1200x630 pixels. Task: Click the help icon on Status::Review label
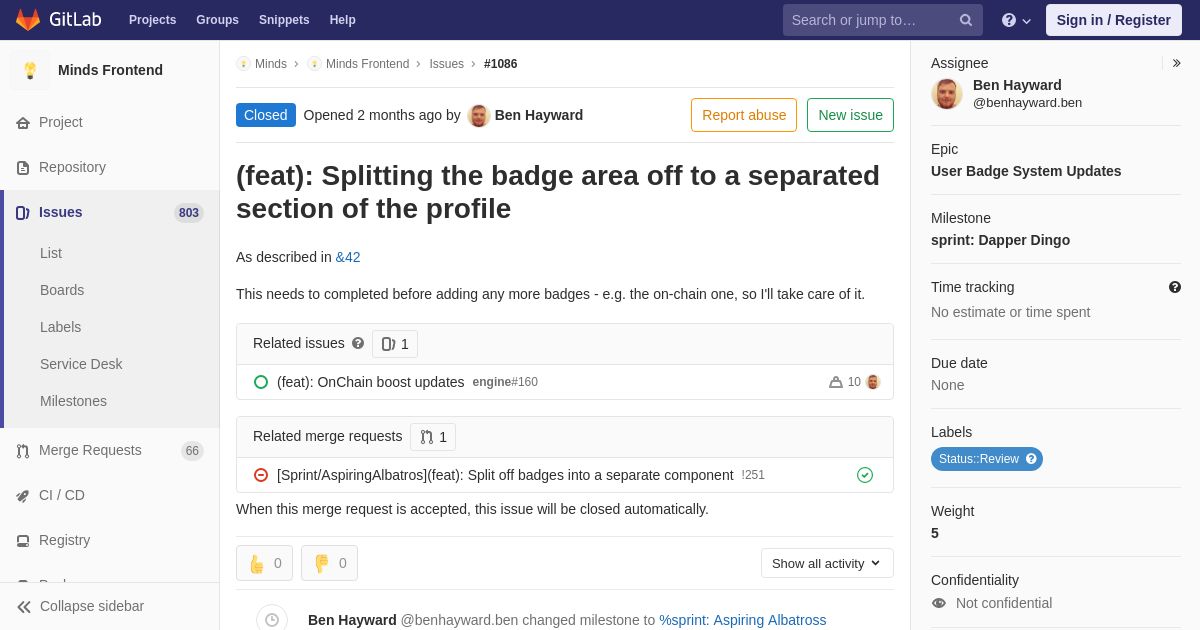1031,459
